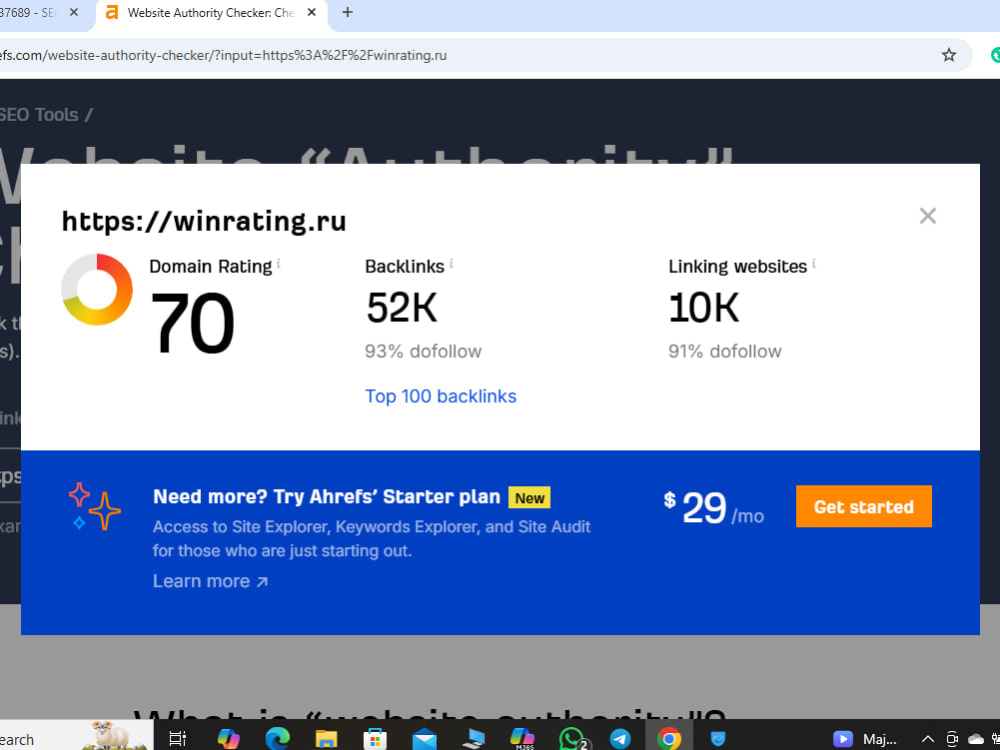Screen dimensions: 1000x750
Task: Show hidden system tray icons
Action: (x=928, y=739)
